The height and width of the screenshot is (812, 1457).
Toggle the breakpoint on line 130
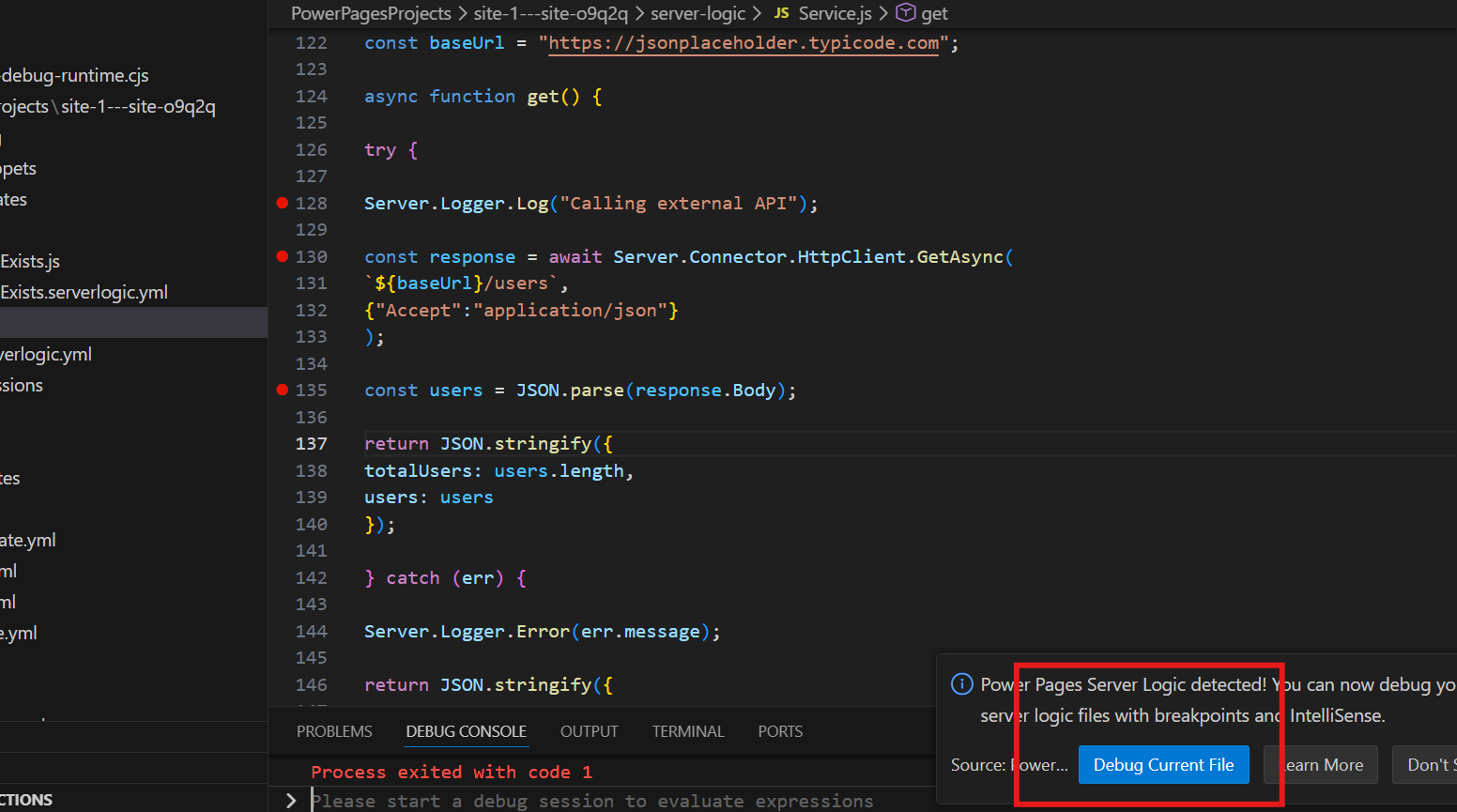click(x=282, y=256)
